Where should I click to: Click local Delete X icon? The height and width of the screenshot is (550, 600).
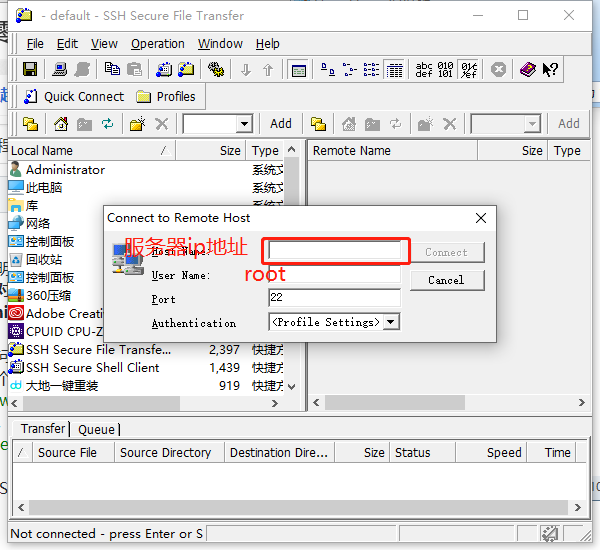tap(162, 124)
